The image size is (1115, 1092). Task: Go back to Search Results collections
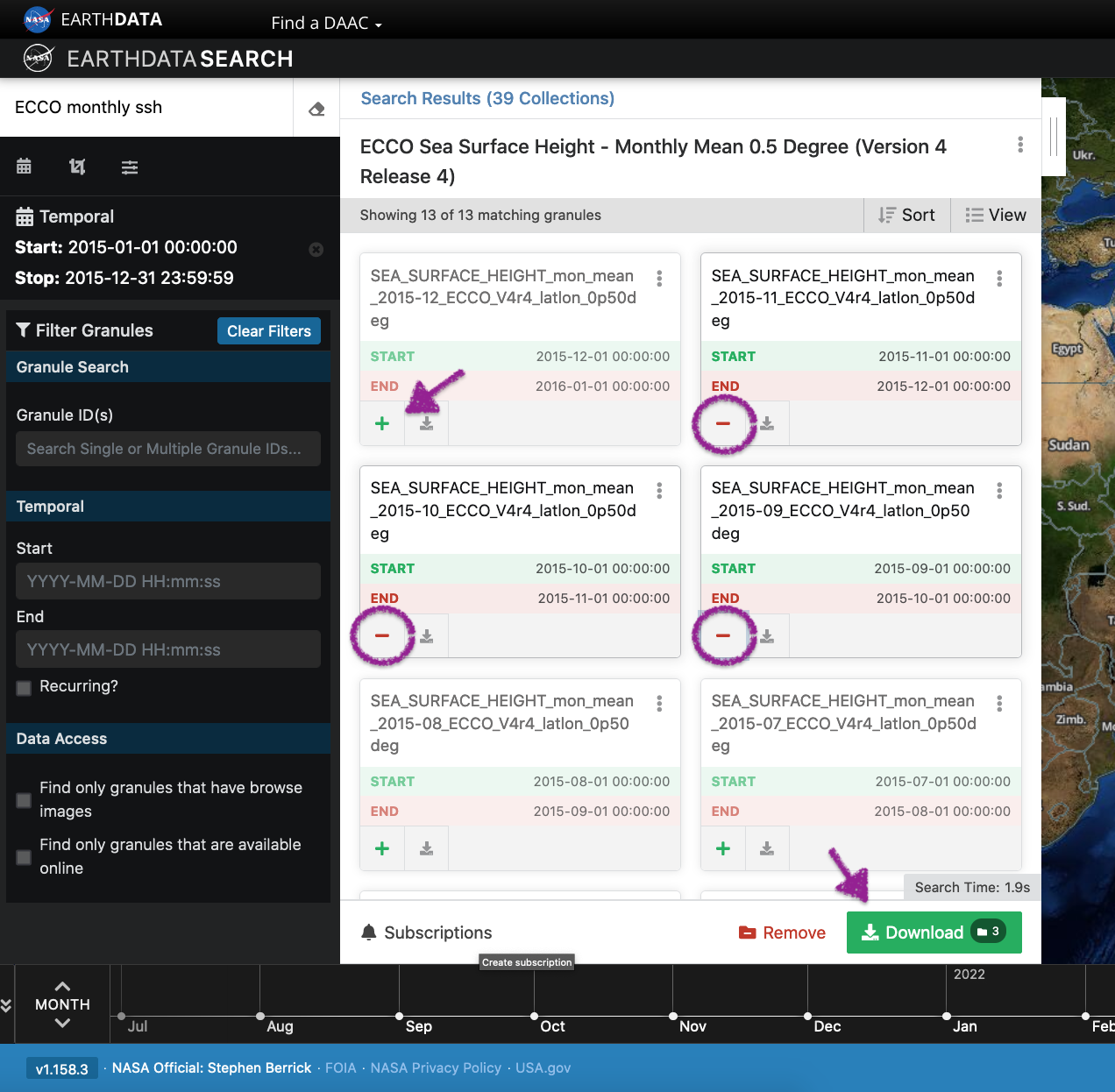tap(487, 99)
